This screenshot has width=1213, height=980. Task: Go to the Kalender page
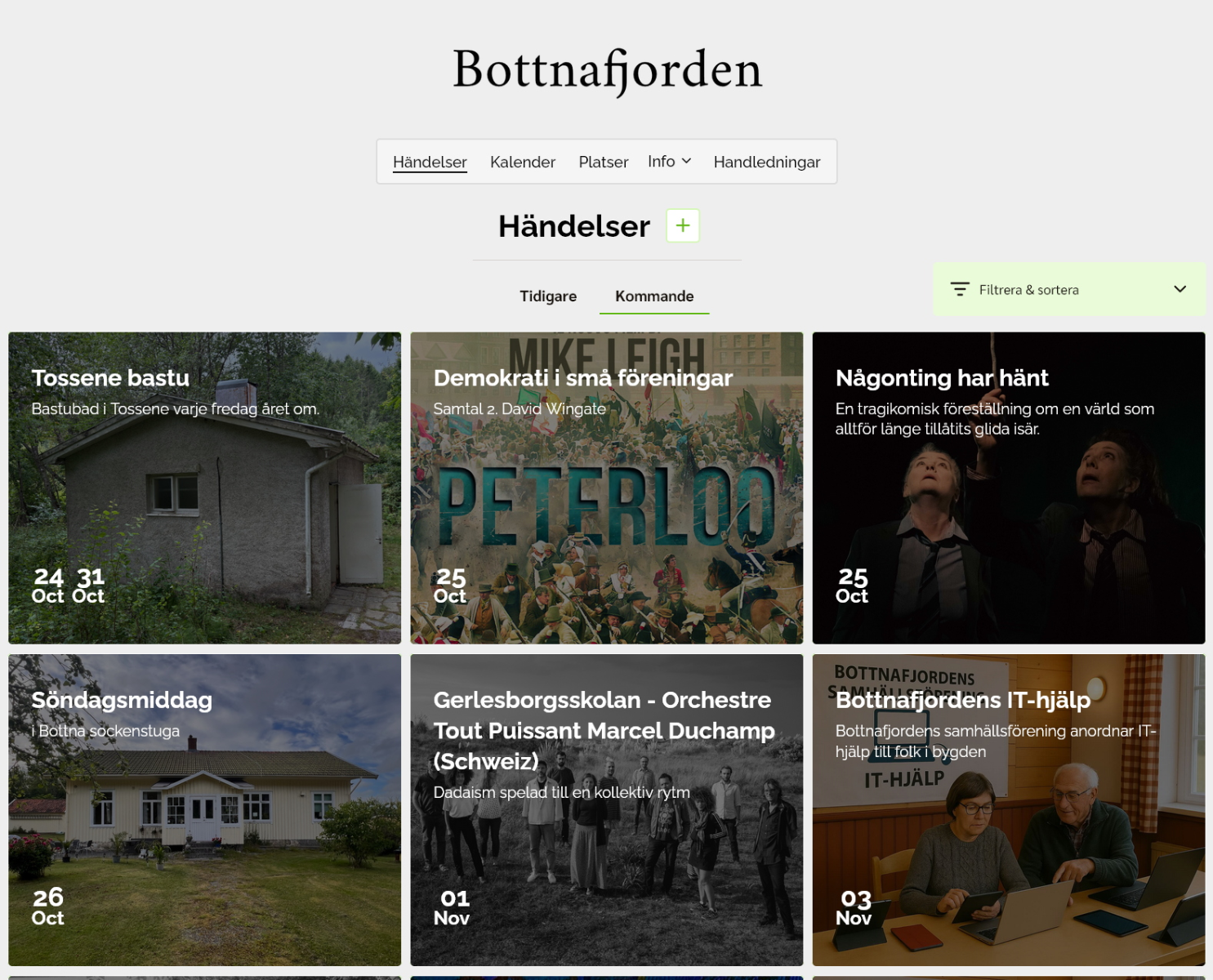click(x=523, y=162)
